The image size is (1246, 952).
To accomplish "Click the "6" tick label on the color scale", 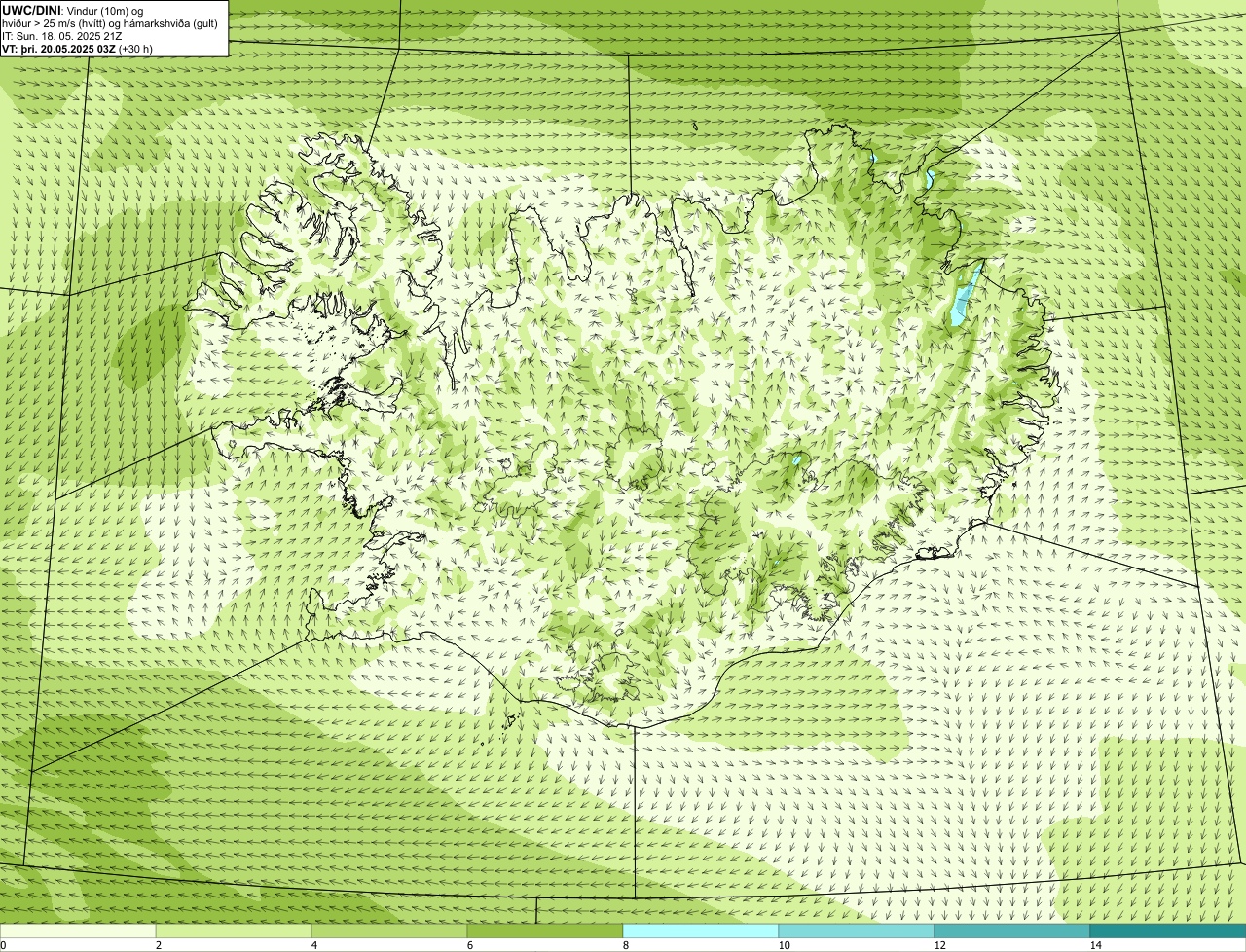I will point(470,945).
